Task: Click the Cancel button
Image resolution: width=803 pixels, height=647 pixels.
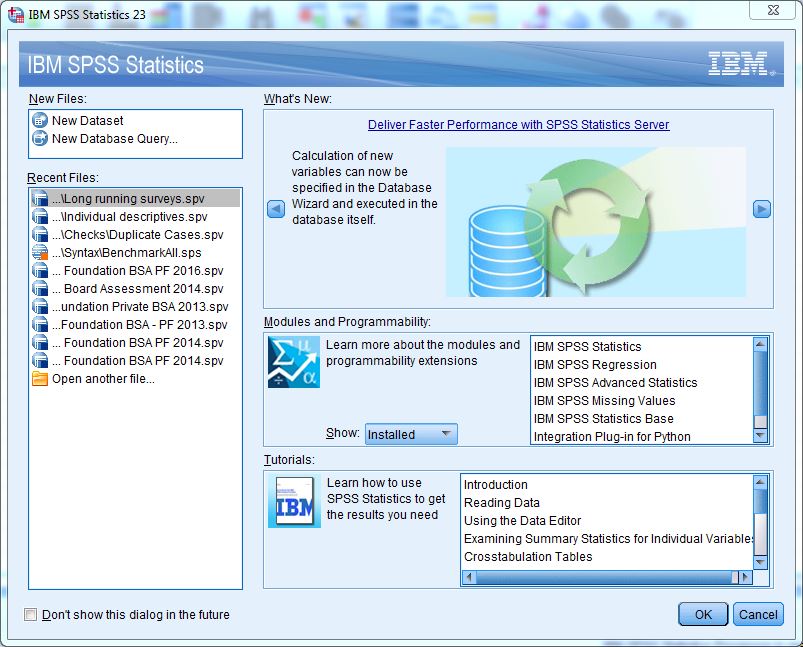Action: coord(758,613)
